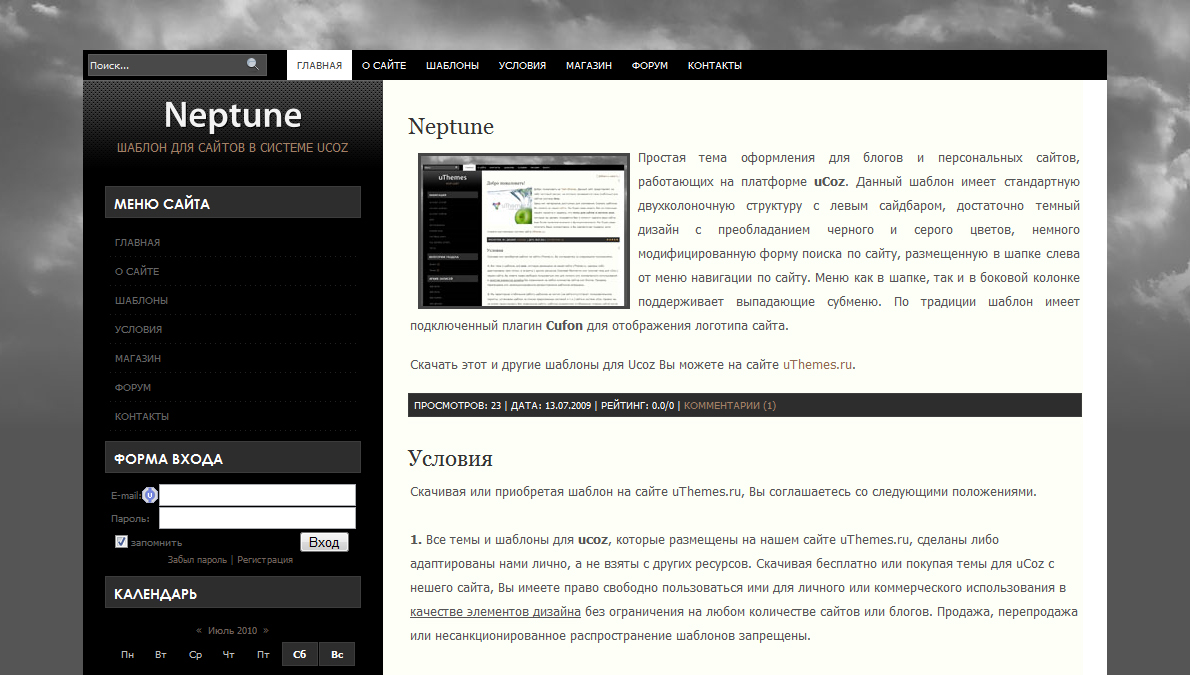Click the Neptune site logo

click(x=233, y=115)
